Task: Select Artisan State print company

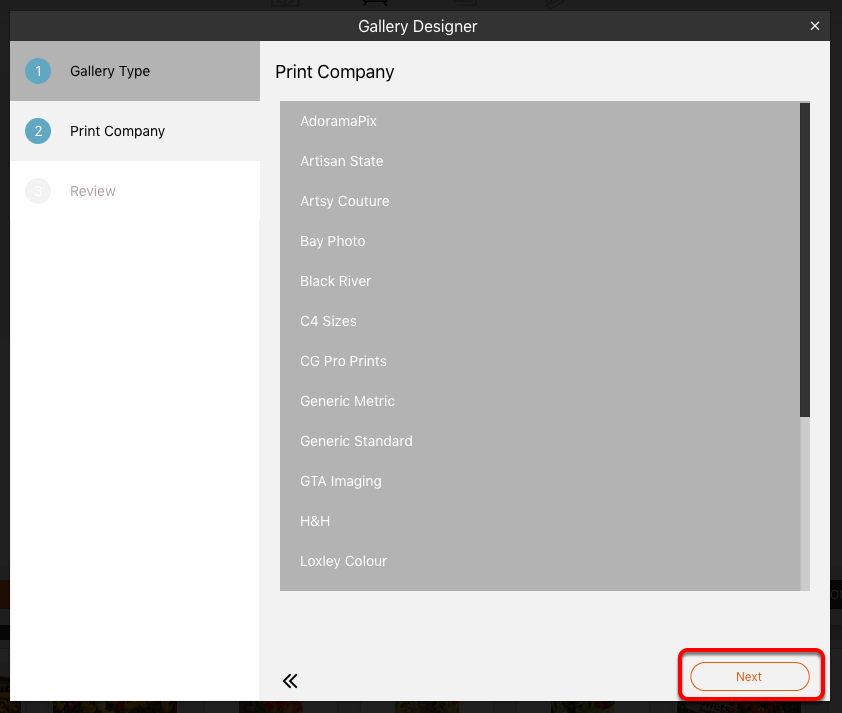Action: tap(540, 161)
